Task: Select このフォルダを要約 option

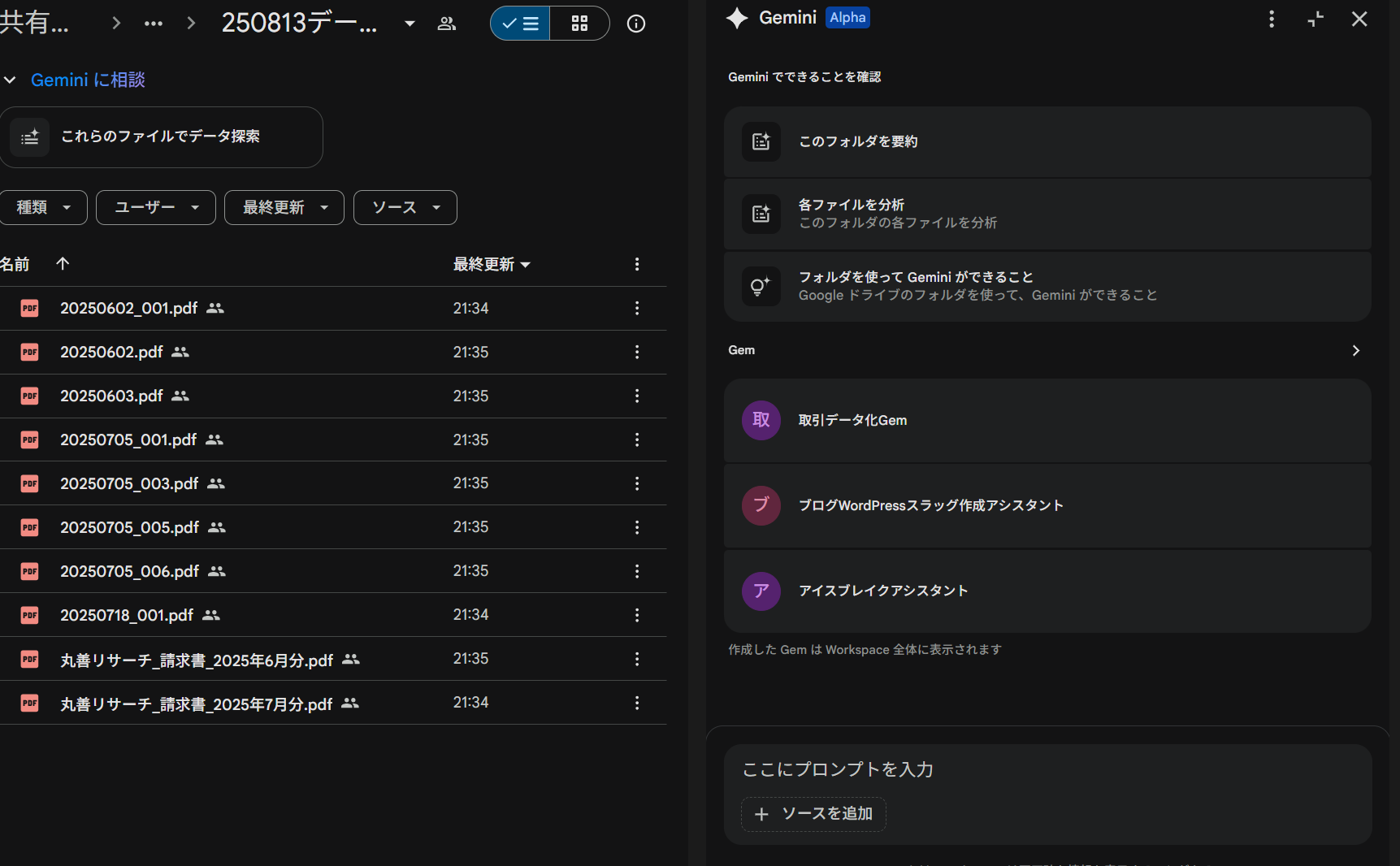Action: pos(1047,141)
